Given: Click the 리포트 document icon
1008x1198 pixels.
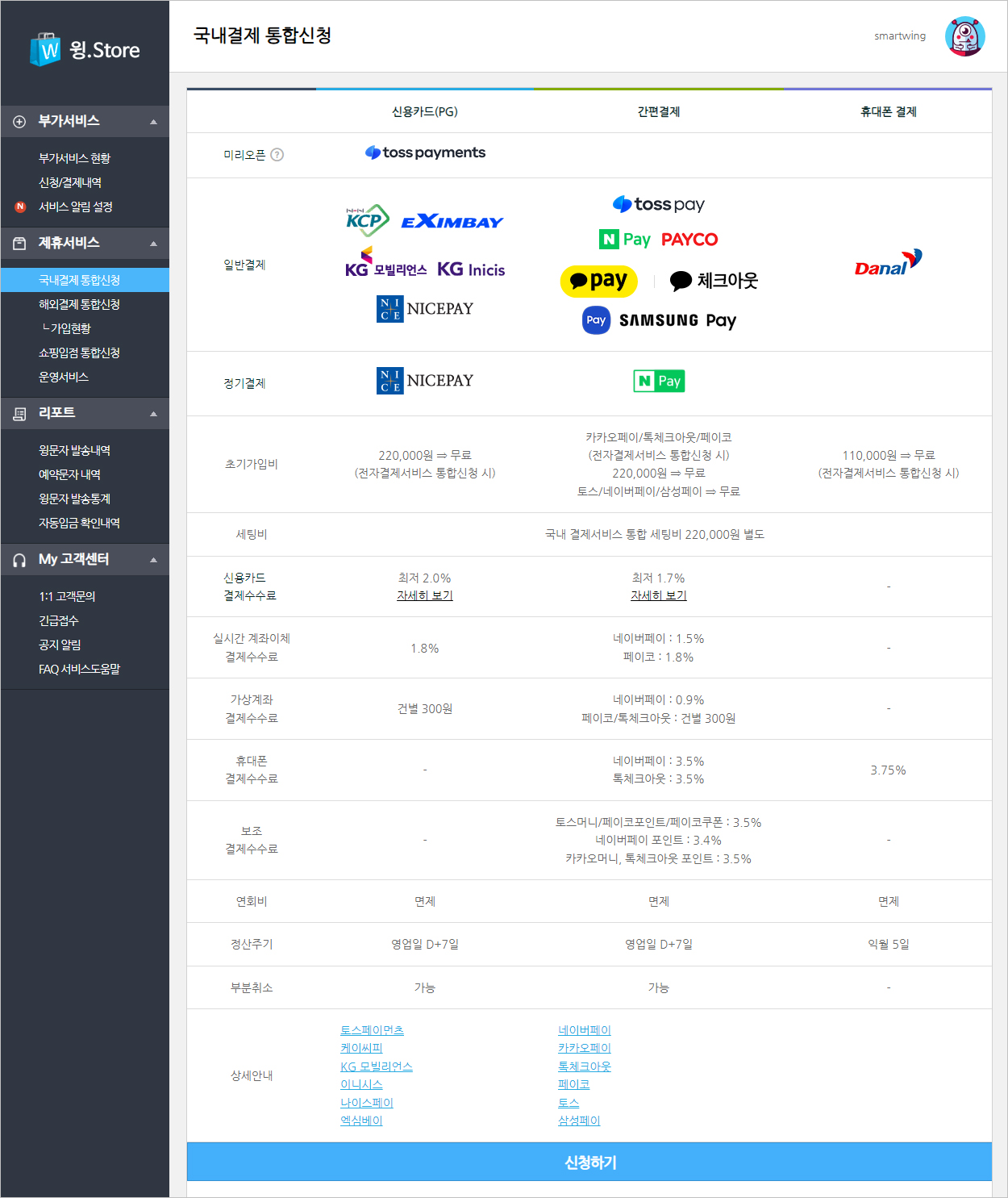Looking at the screenshot, I should tap(19, 414).
